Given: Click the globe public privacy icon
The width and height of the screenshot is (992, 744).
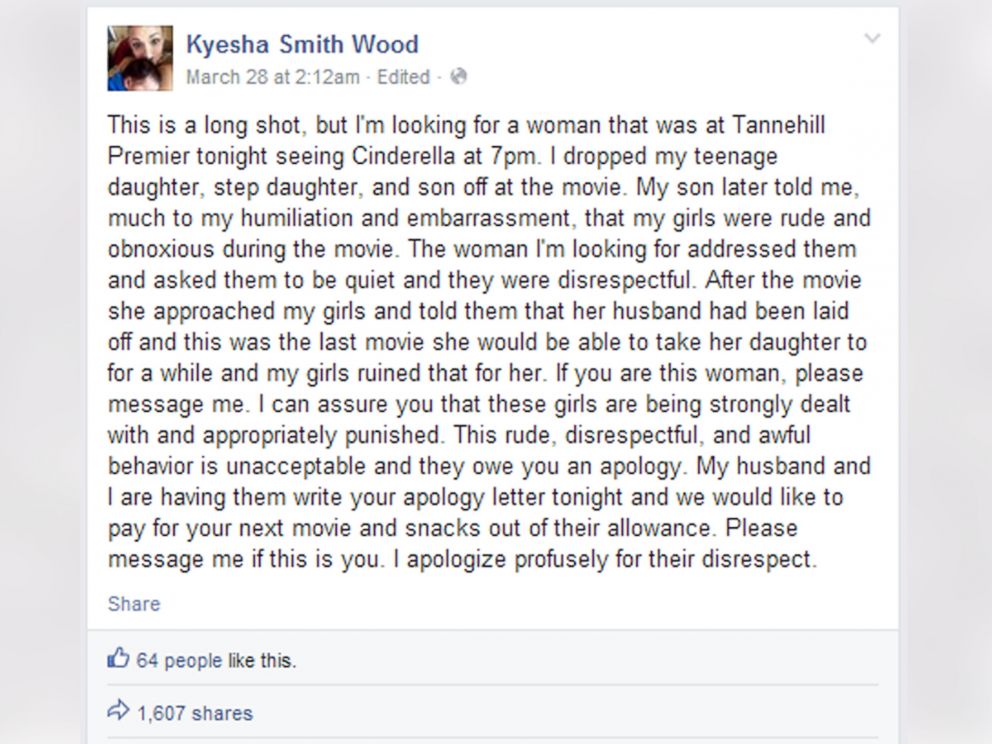Looking at the screenshot, I should pyautogui.click(x=459, y=77).
